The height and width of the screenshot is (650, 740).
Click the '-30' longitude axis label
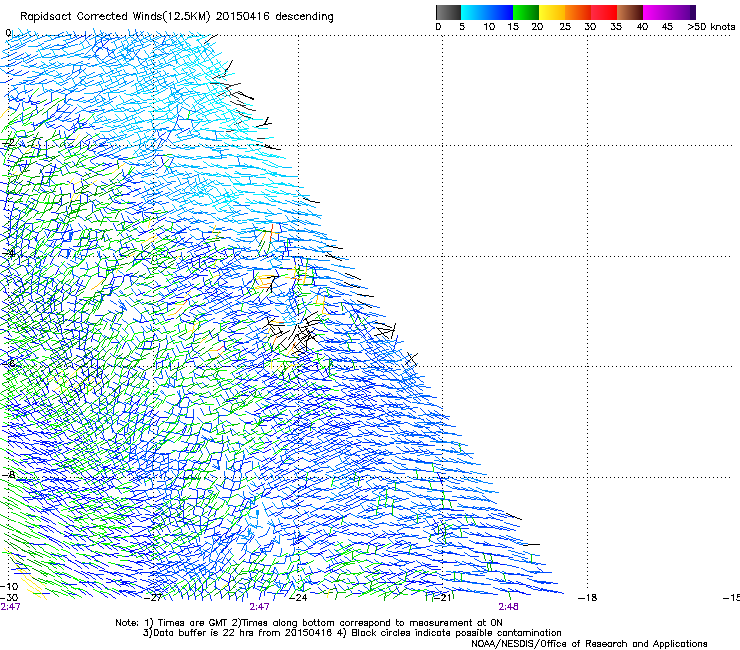9,598
